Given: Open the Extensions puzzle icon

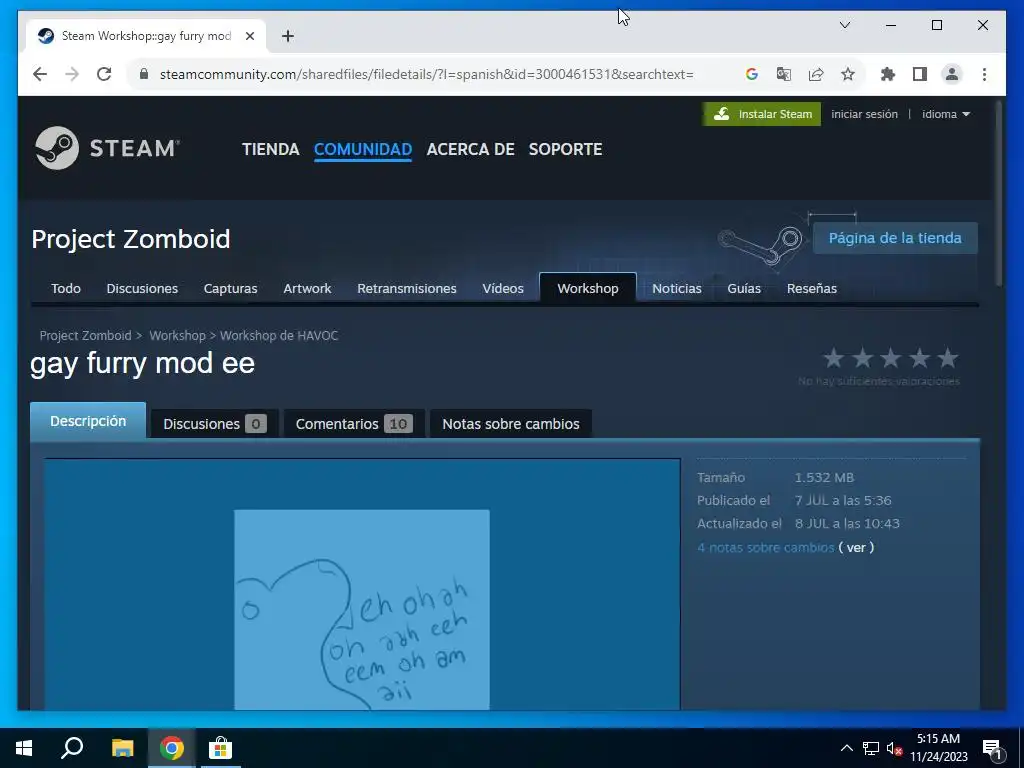Looking at the screenshot, I should (x=888, y=74).
